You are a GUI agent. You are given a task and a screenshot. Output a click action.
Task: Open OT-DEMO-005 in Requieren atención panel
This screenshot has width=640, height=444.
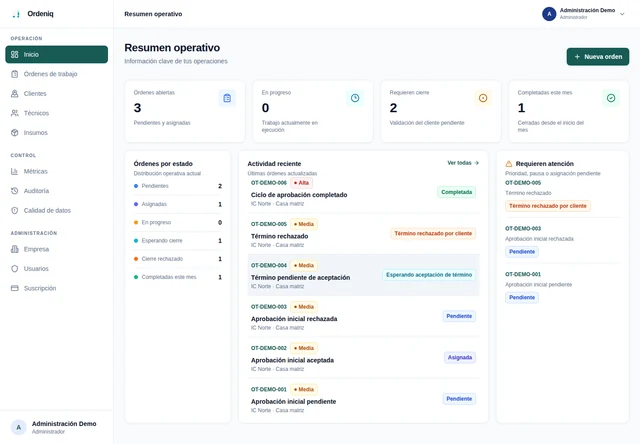pyautogui.click(x=523, y=183)
